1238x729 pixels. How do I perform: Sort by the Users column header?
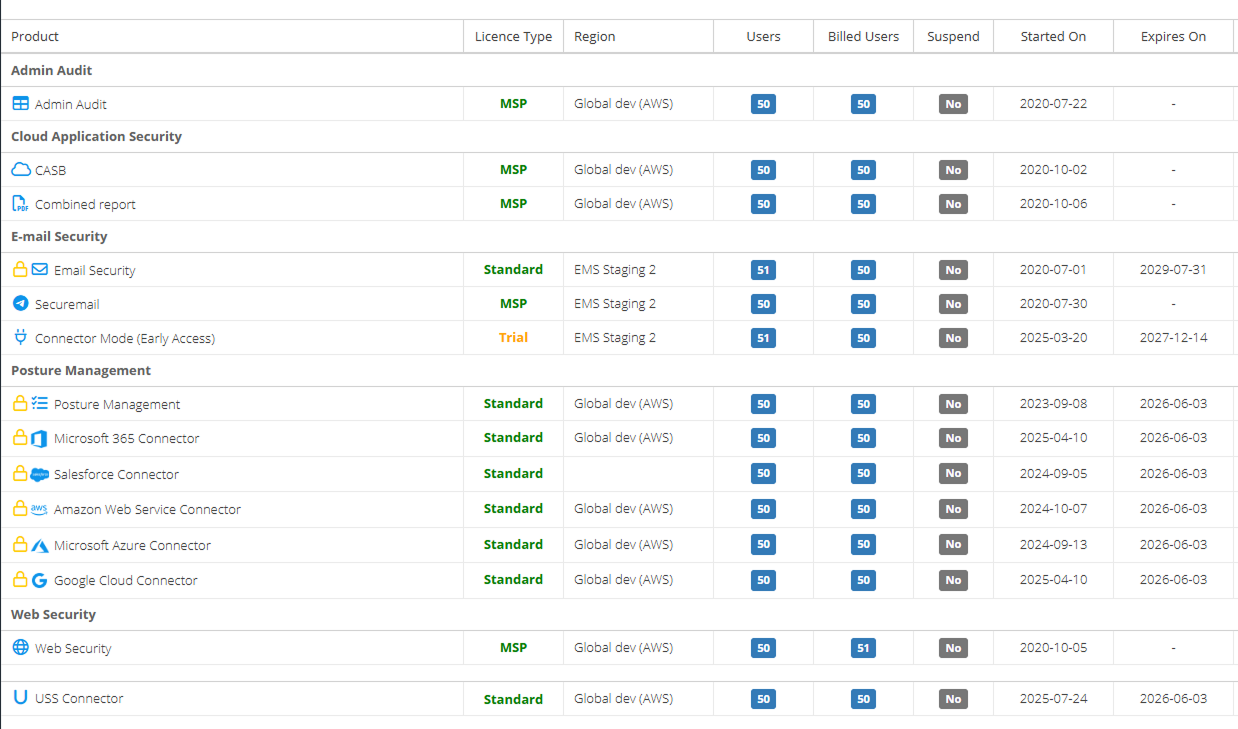(x=763, y=36)
